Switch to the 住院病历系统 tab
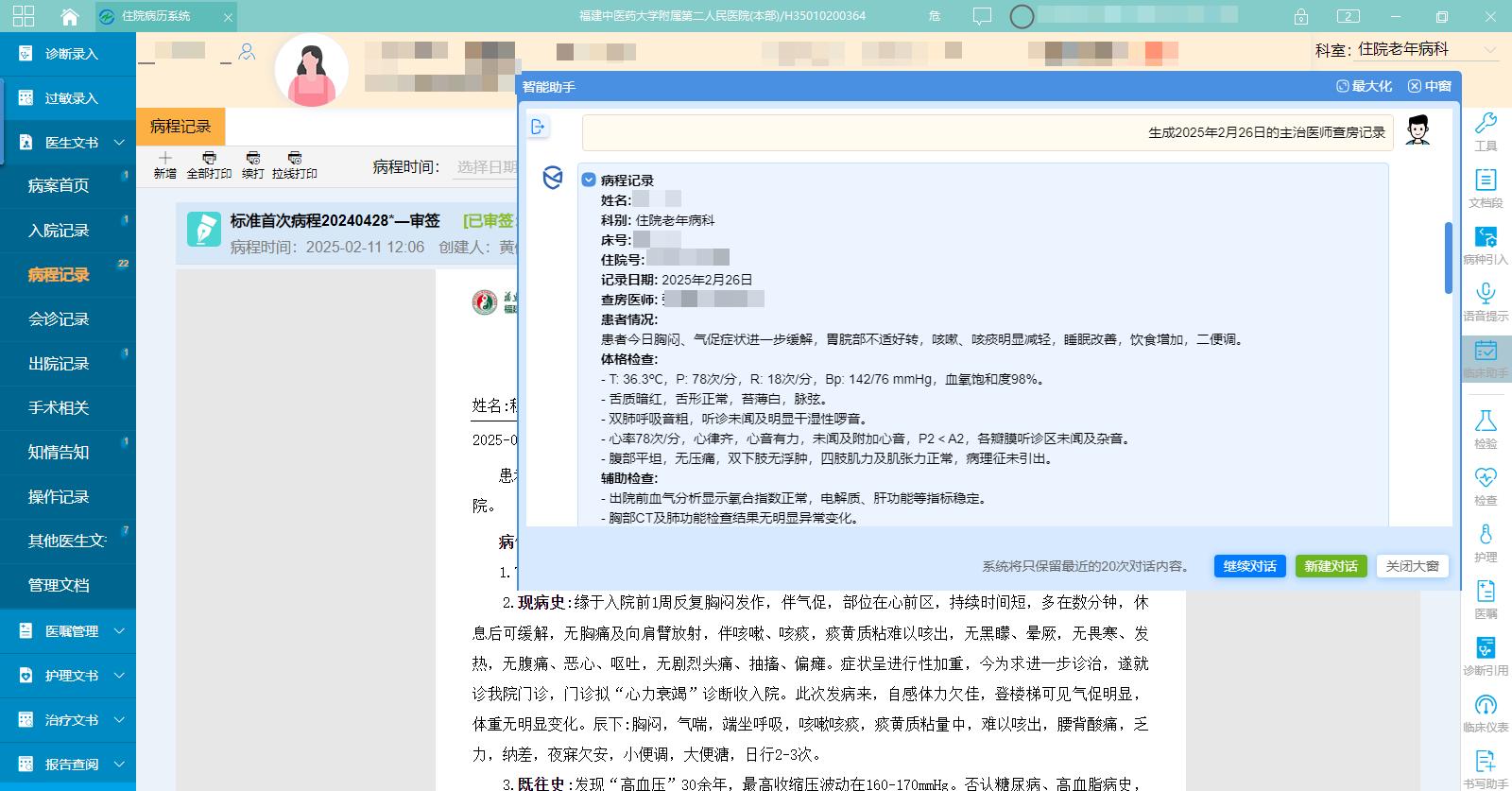 [155, 17]
